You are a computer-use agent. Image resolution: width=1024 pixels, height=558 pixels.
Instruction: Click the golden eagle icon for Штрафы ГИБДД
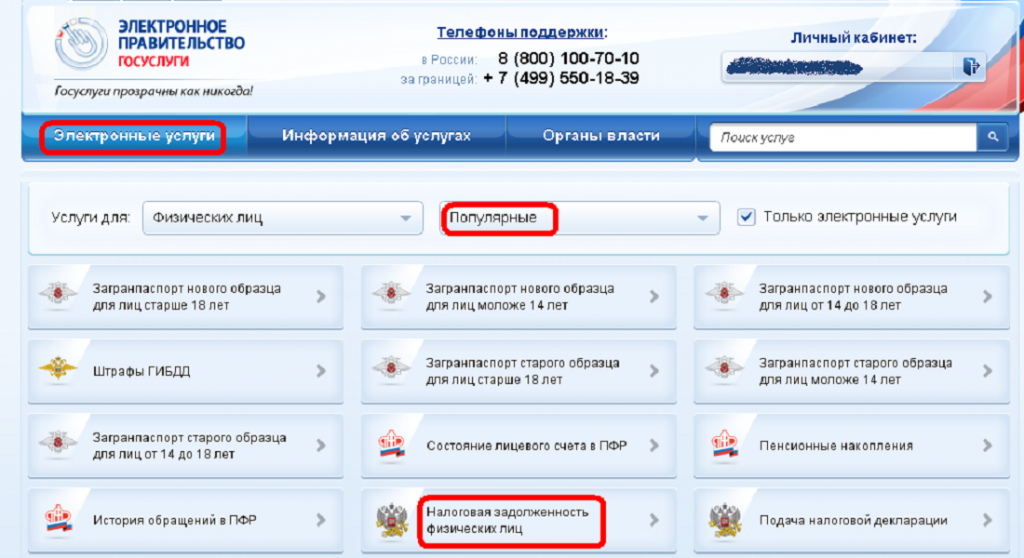tap(58, 369)
